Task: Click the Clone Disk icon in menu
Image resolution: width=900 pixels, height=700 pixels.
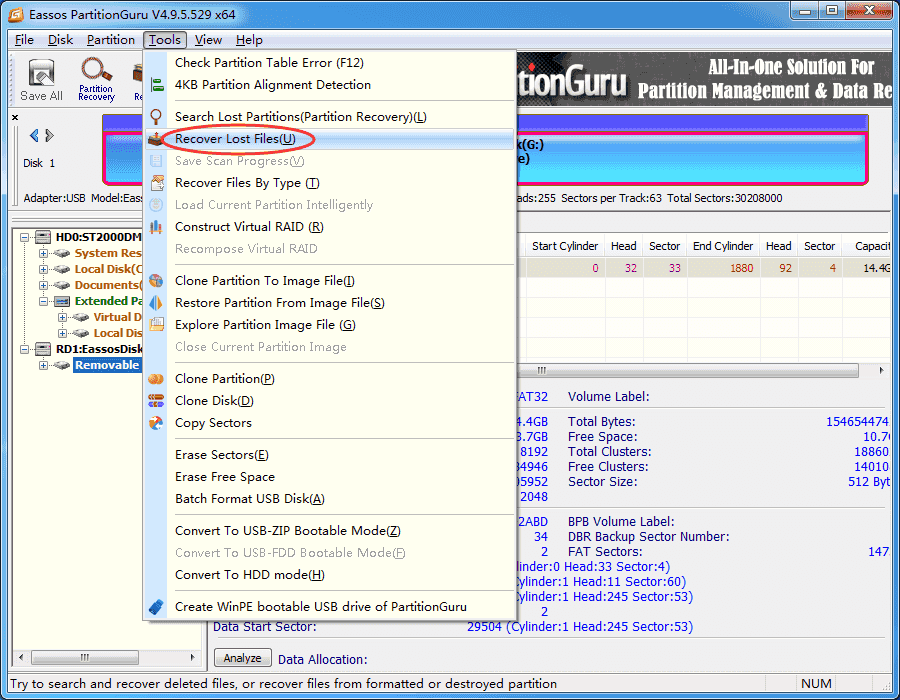Action: [156, 401]
